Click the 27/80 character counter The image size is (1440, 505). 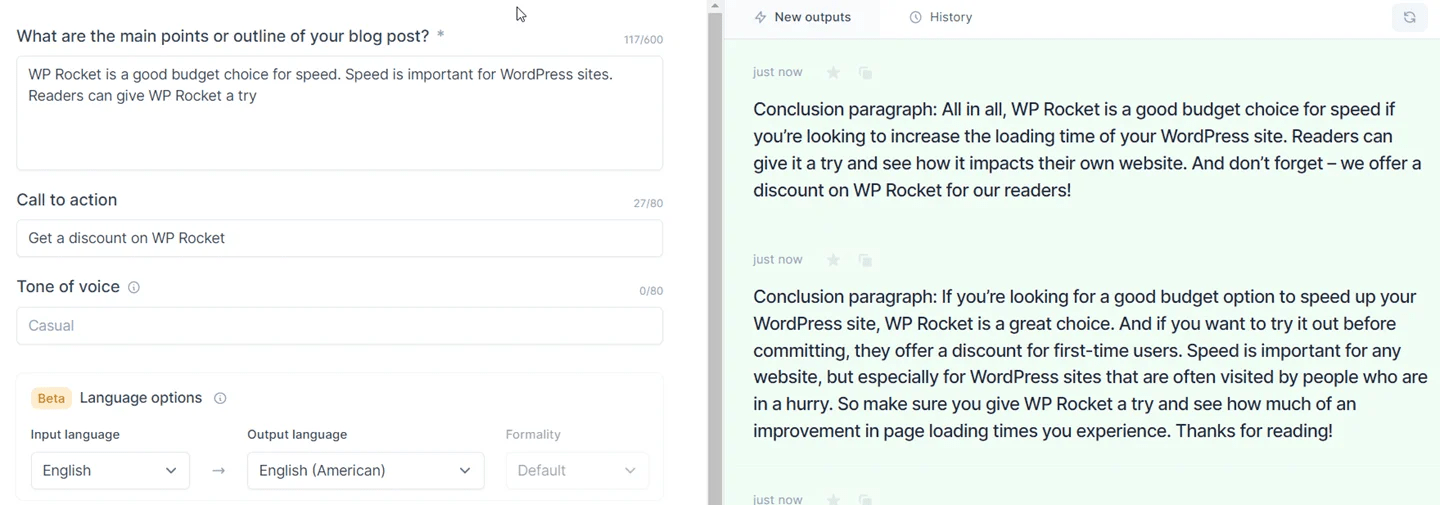648,204
